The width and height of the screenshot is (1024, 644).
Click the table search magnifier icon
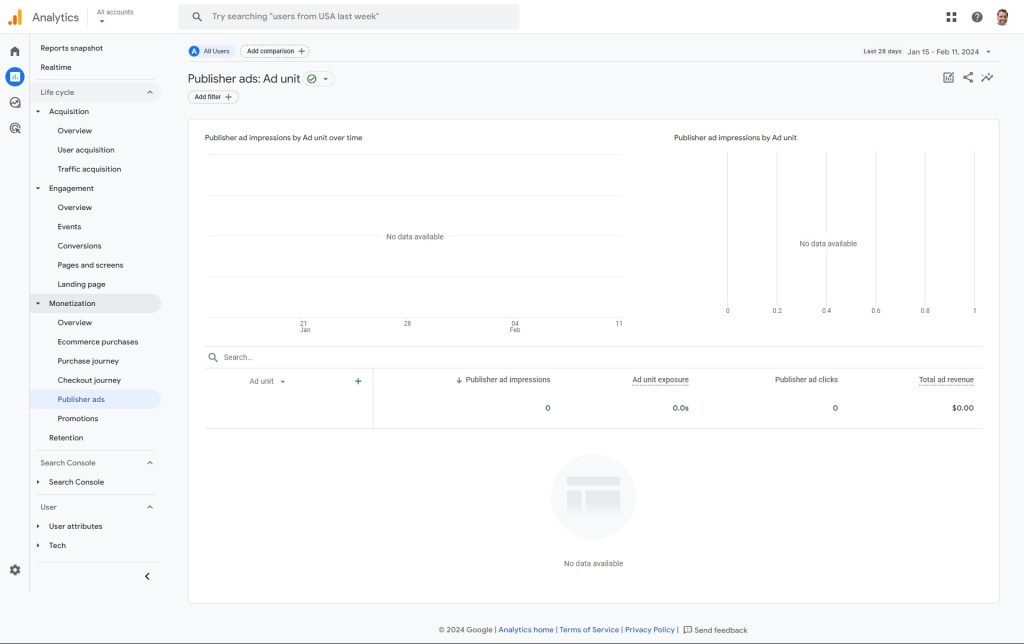213,357
